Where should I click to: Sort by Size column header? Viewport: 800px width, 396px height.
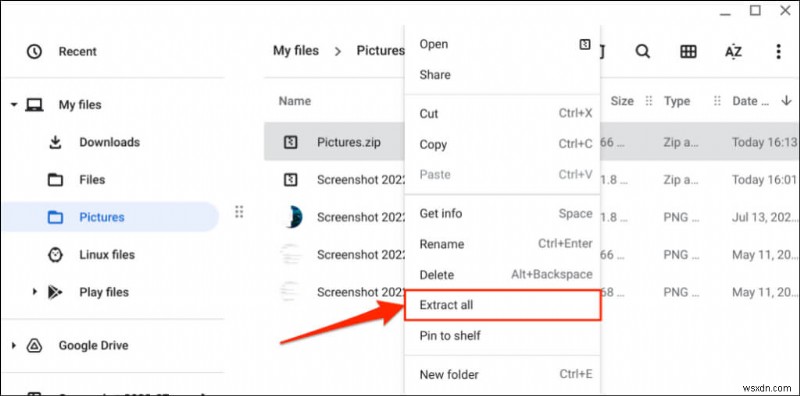click(x=622, y=101)
